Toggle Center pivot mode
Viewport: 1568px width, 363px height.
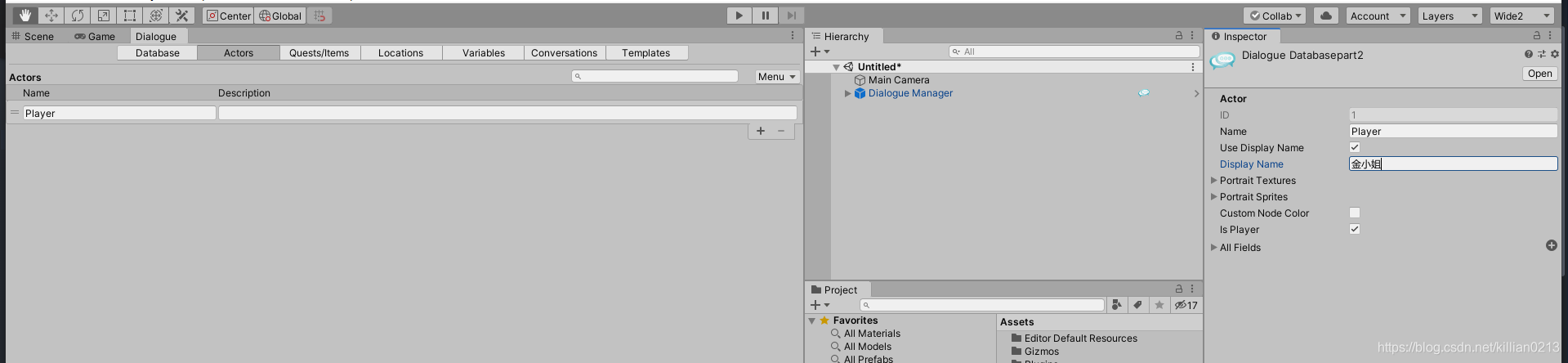pyautogui.click(x=229, y=16)
